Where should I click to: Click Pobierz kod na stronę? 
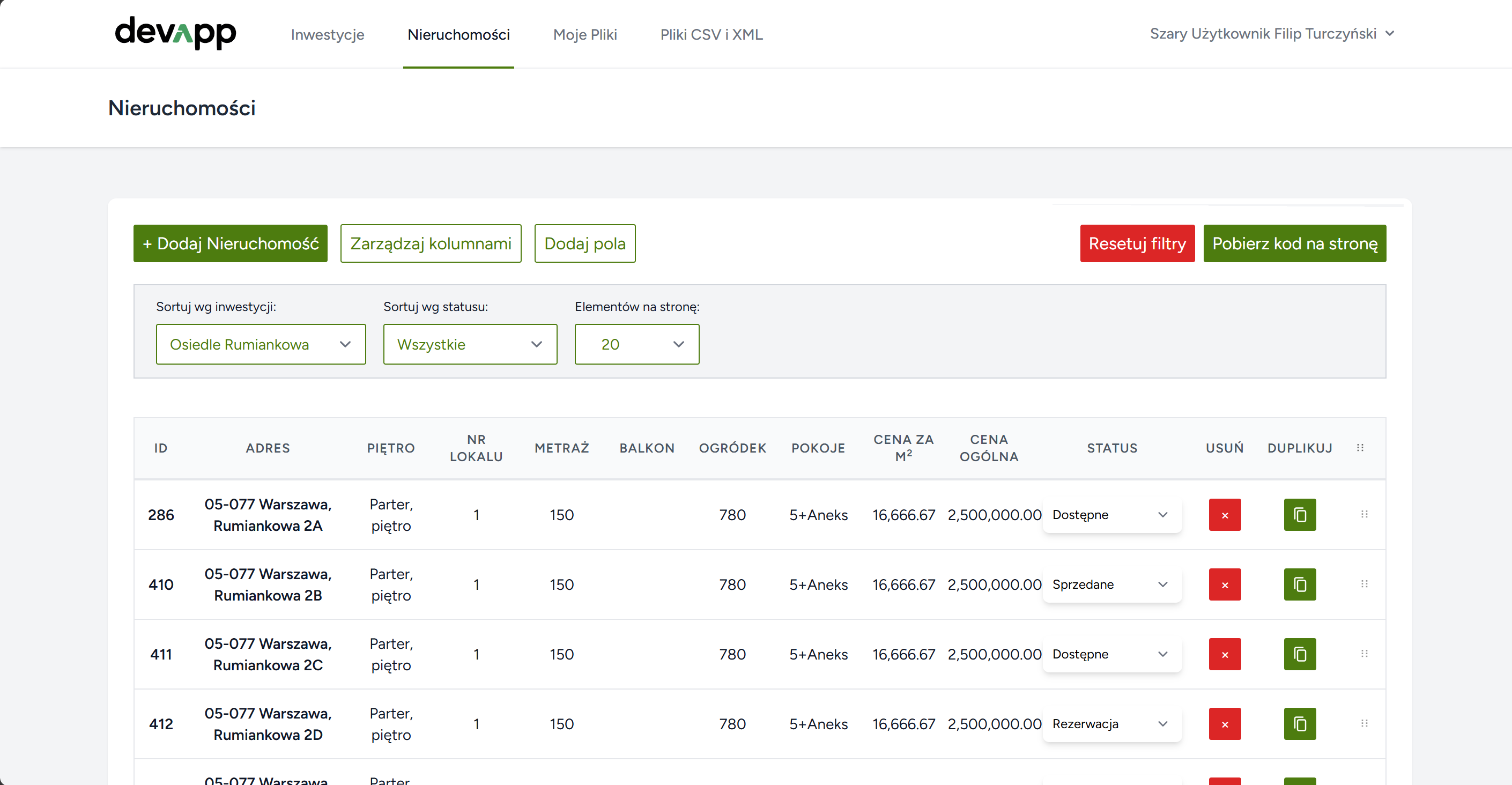(x=1294, y=243)
